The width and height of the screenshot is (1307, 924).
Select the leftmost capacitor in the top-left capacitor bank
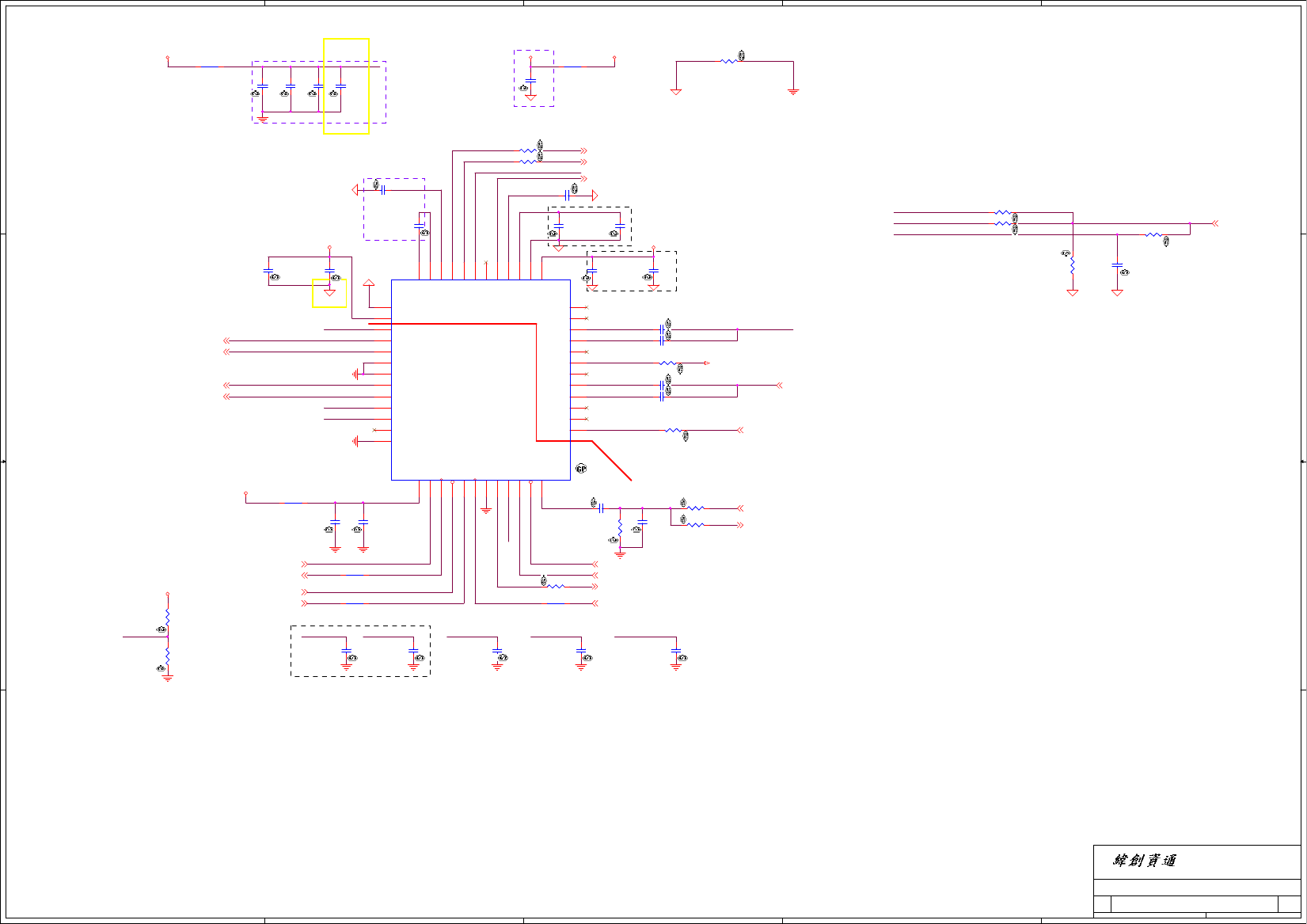pyautogui.click(x=263, y=86)
